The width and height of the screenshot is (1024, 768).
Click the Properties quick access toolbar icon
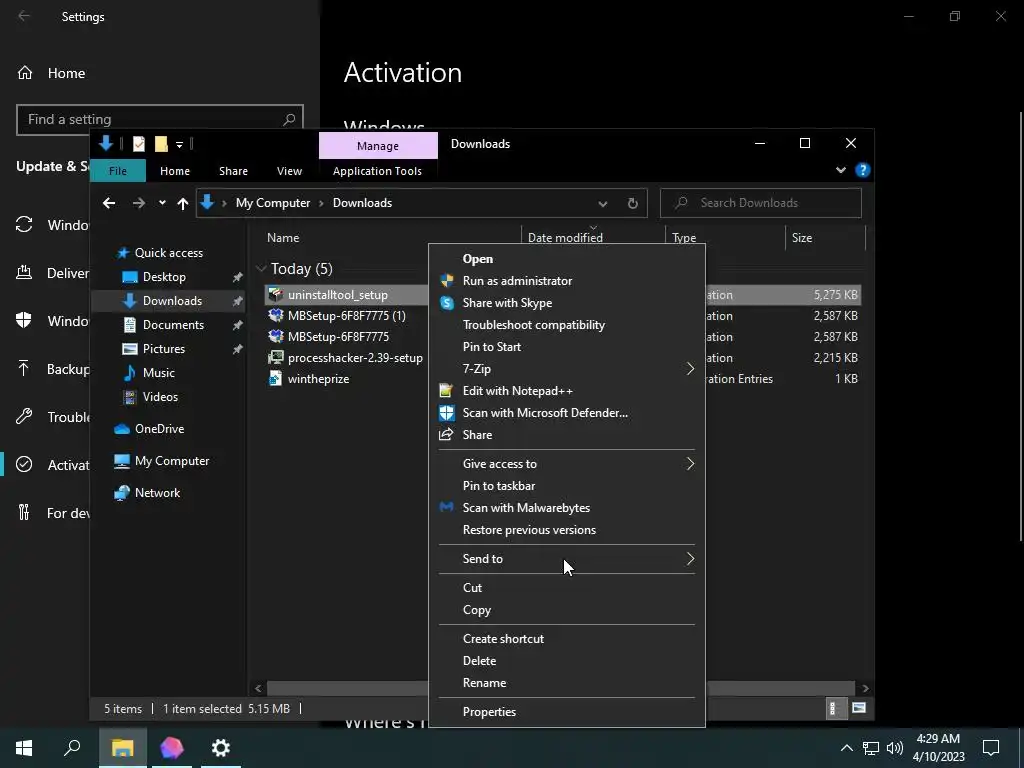[138, 144]
